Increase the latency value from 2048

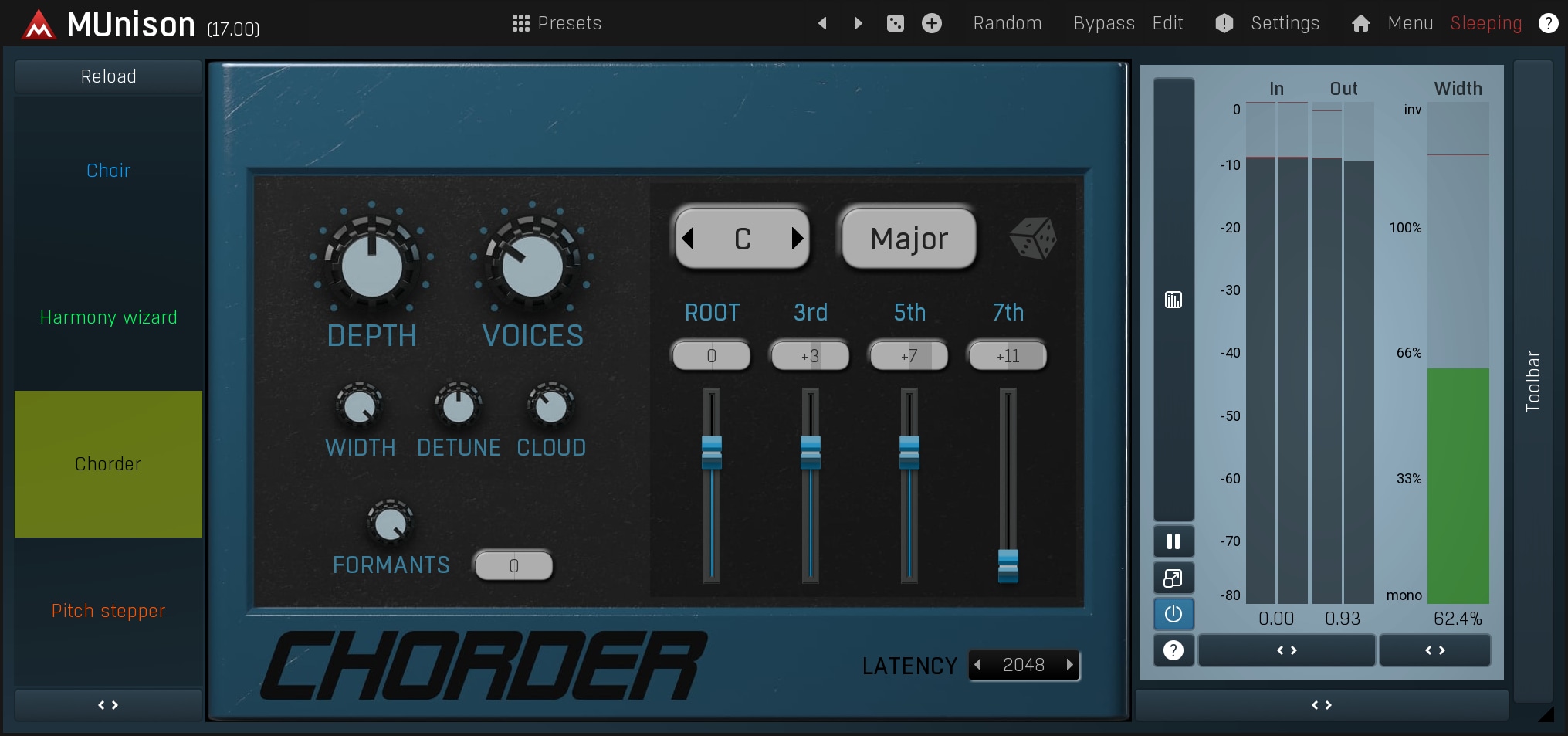coord(1069,665)
